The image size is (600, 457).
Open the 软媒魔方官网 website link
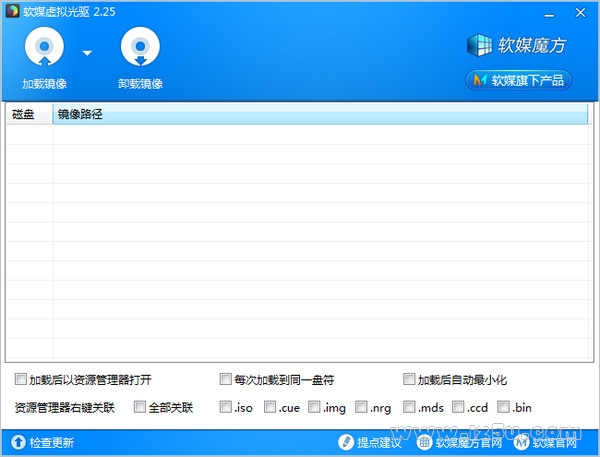coord(470,442)
